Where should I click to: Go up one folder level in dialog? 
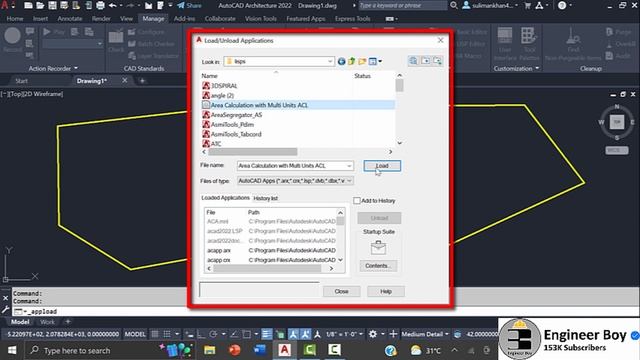coord(351,61)
